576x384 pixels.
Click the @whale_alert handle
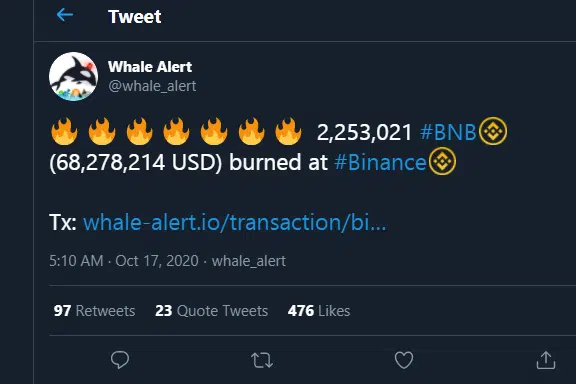coord(152,86)
